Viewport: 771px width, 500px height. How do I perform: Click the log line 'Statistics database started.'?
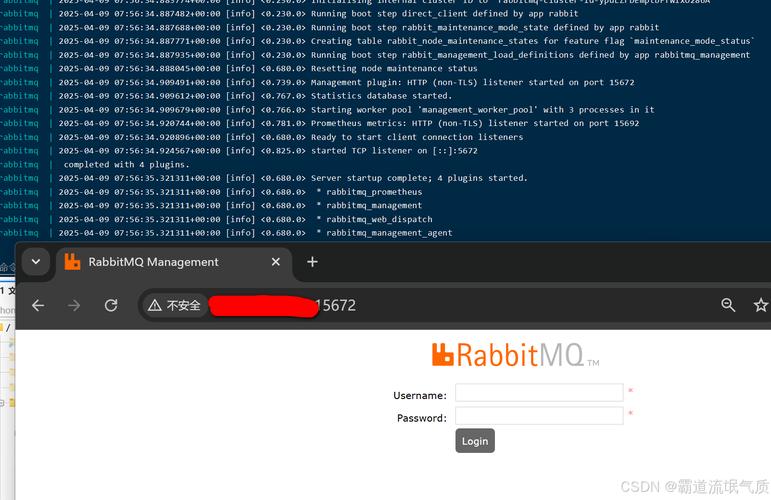tap(381, 96)
